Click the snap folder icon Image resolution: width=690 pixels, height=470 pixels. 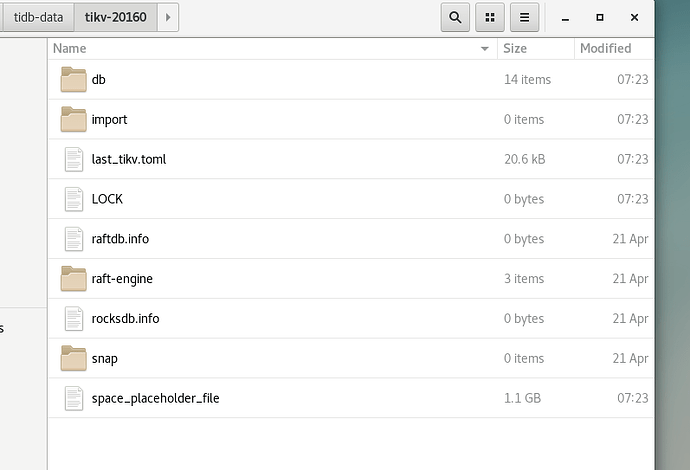pos(73,358)
